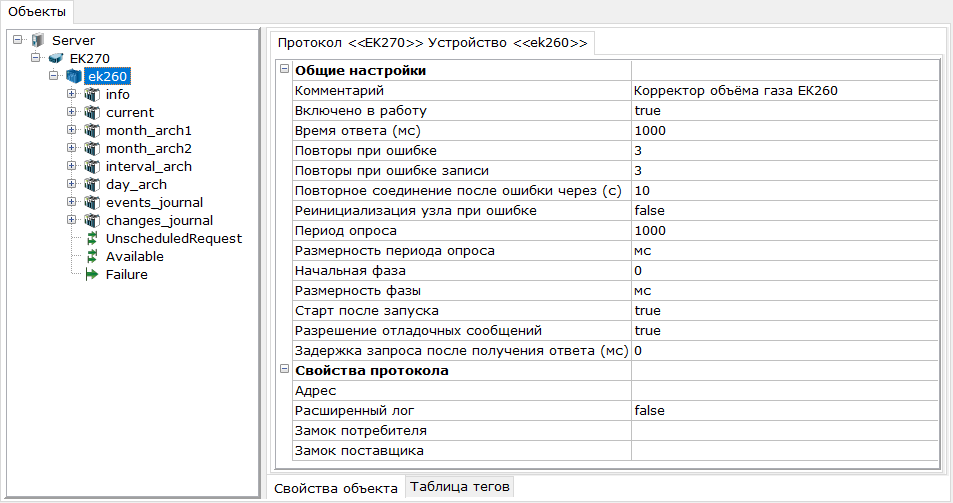Image resolution: width=953 pixels, height=503 pixels.
Task: Expand the month_arch2 node
Action: pyautogui.click(x=72, y=148)
